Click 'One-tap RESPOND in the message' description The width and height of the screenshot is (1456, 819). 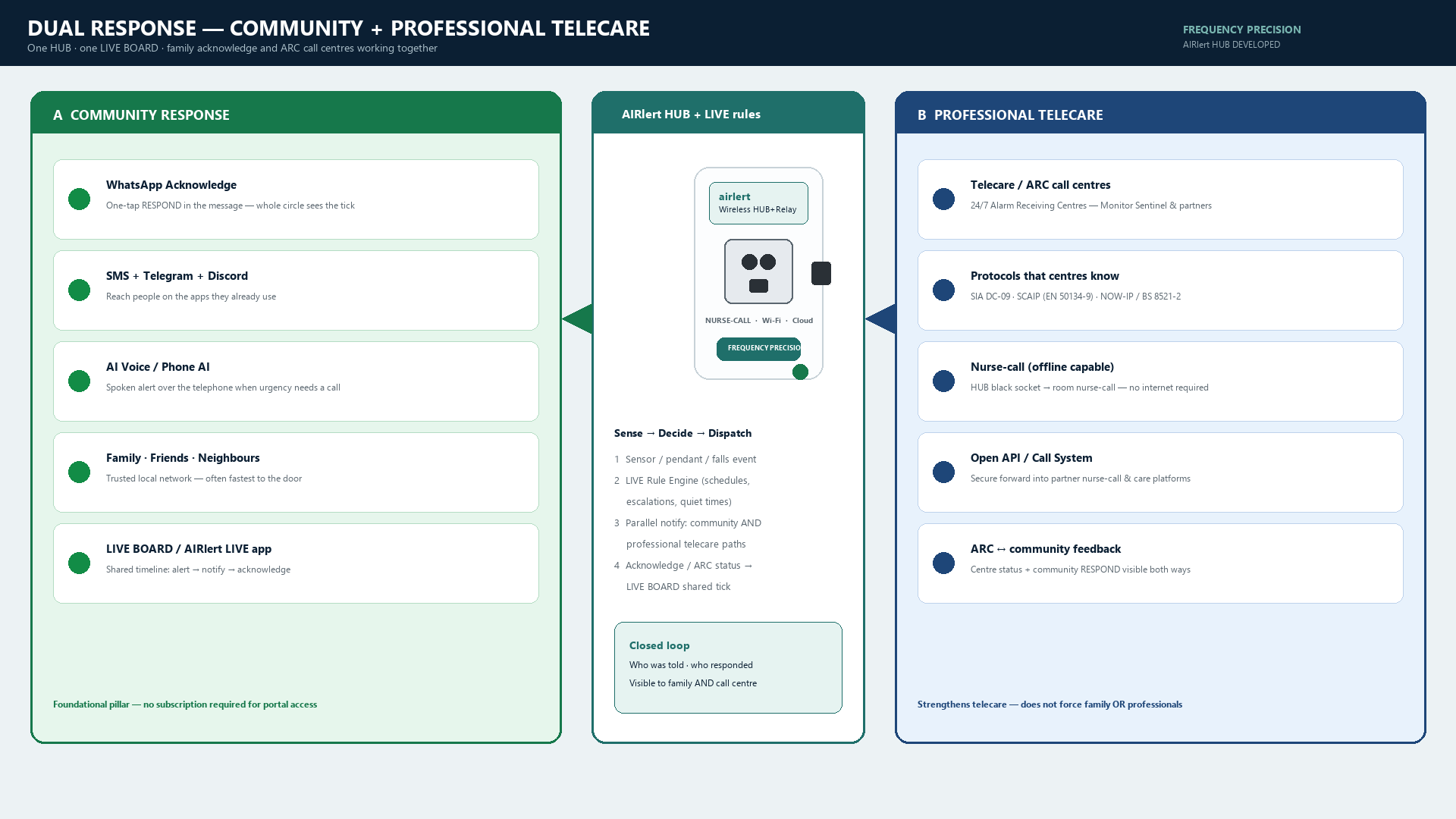(x=230, y=206)
